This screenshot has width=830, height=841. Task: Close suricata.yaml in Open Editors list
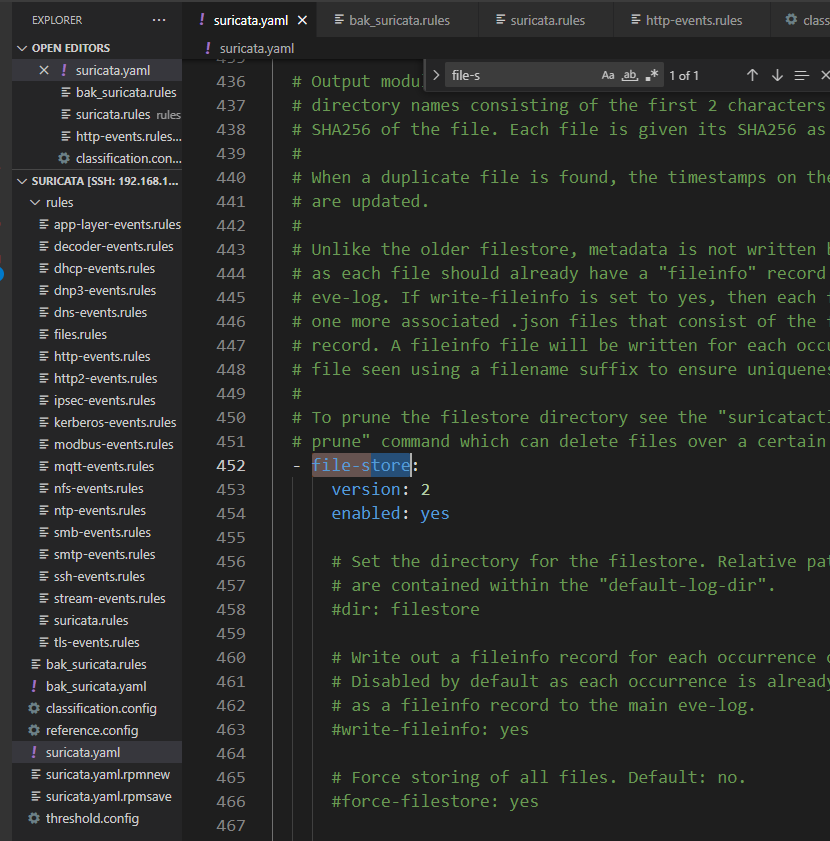tap(44, 70)
